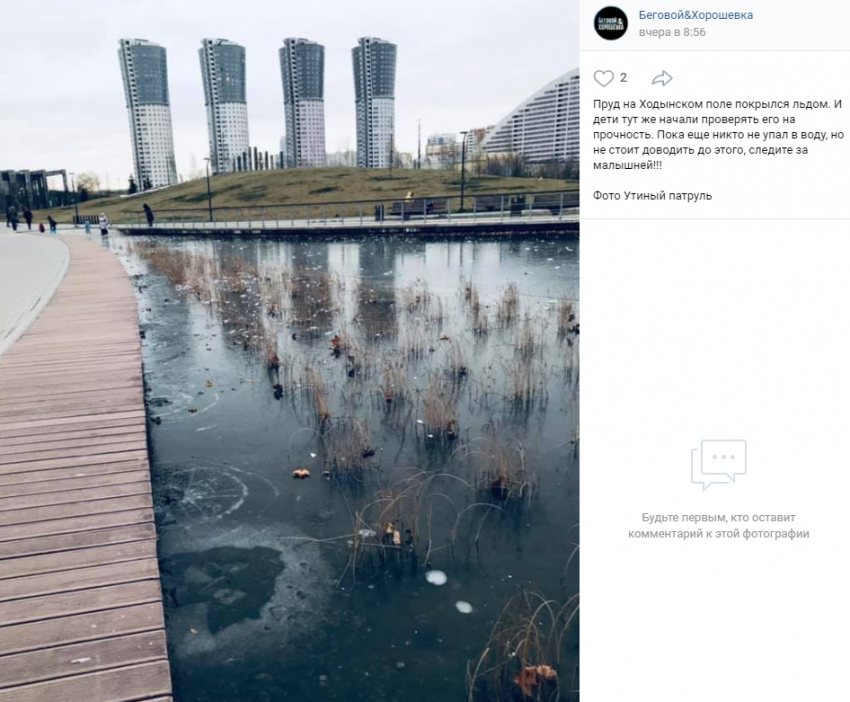850x702 pixels.
Task: Click the post caption about Ходынском поле
Action: (x=718, y=134)
